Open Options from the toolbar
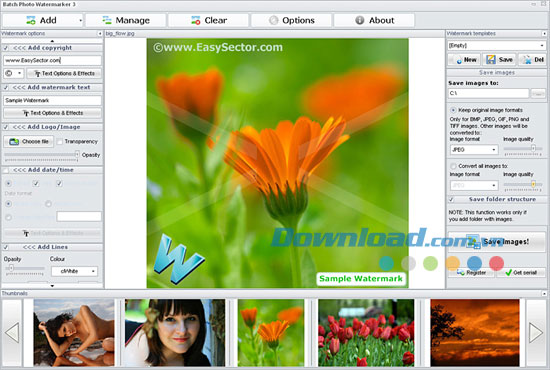This screenshot has width=550, height=370. click(291, 20)
